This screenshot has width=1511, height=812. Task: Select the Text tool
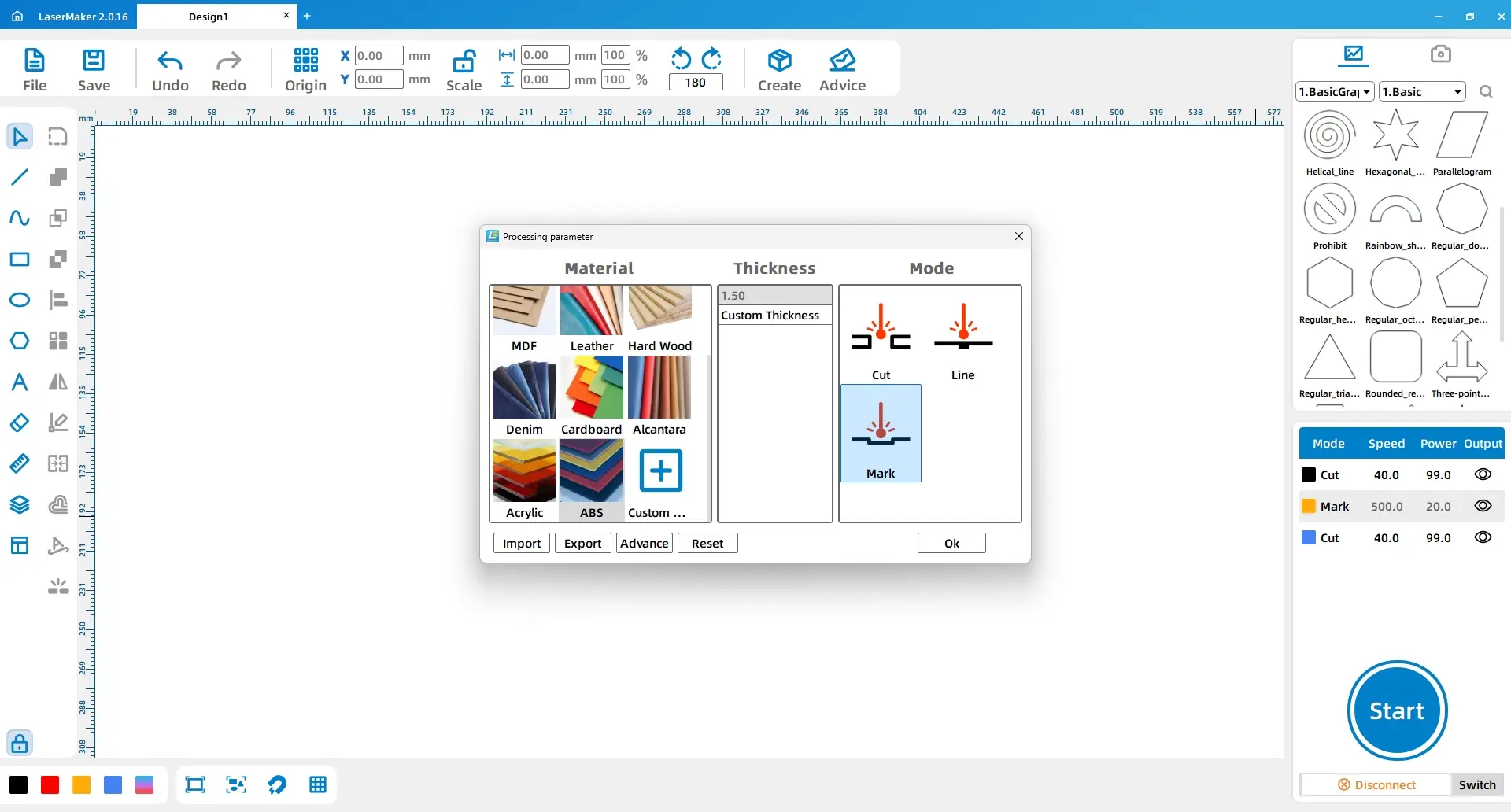pyautogui.click(x=20, y=382)
